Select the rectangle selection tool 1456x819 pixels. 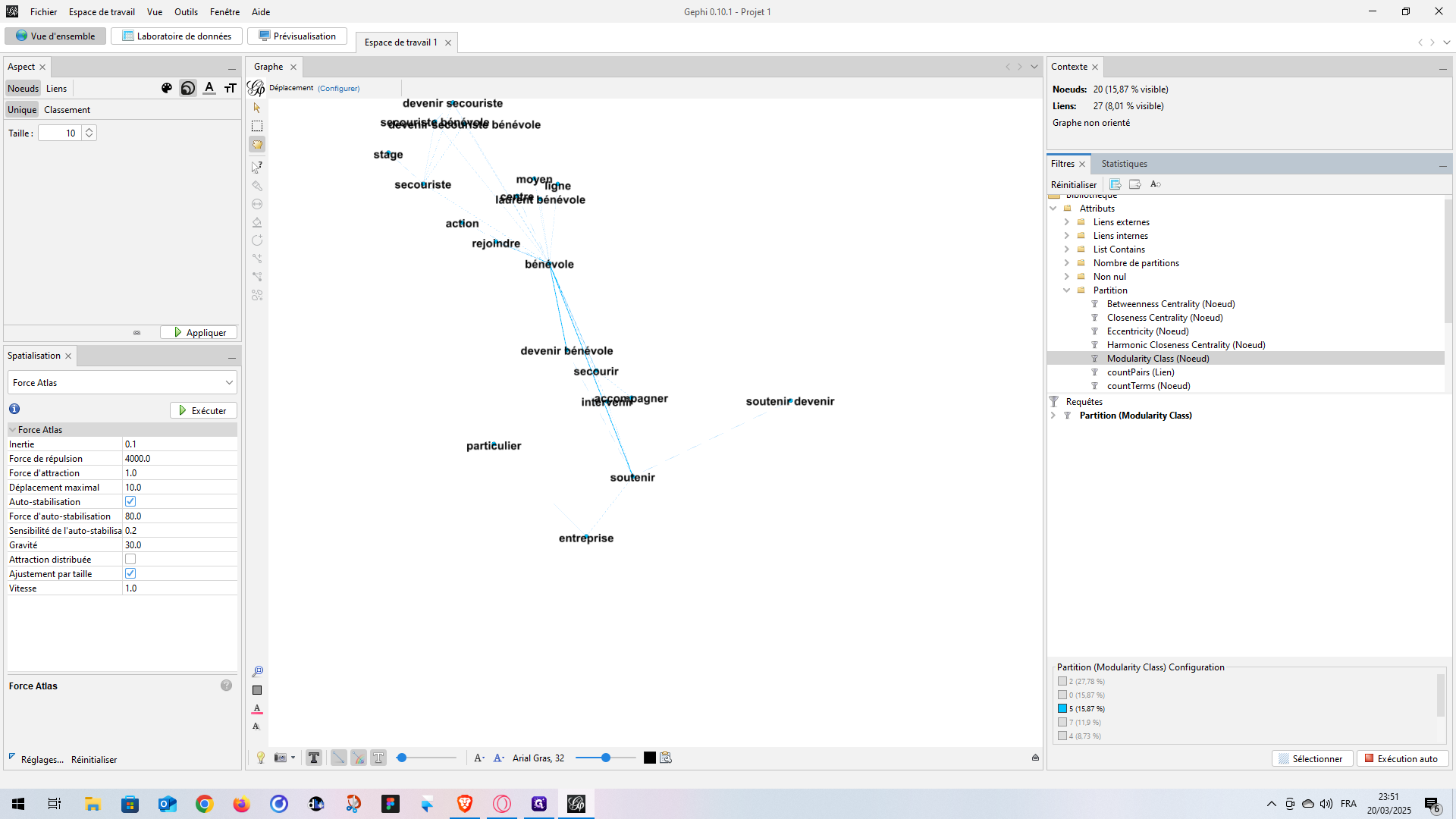coord(257,126)
